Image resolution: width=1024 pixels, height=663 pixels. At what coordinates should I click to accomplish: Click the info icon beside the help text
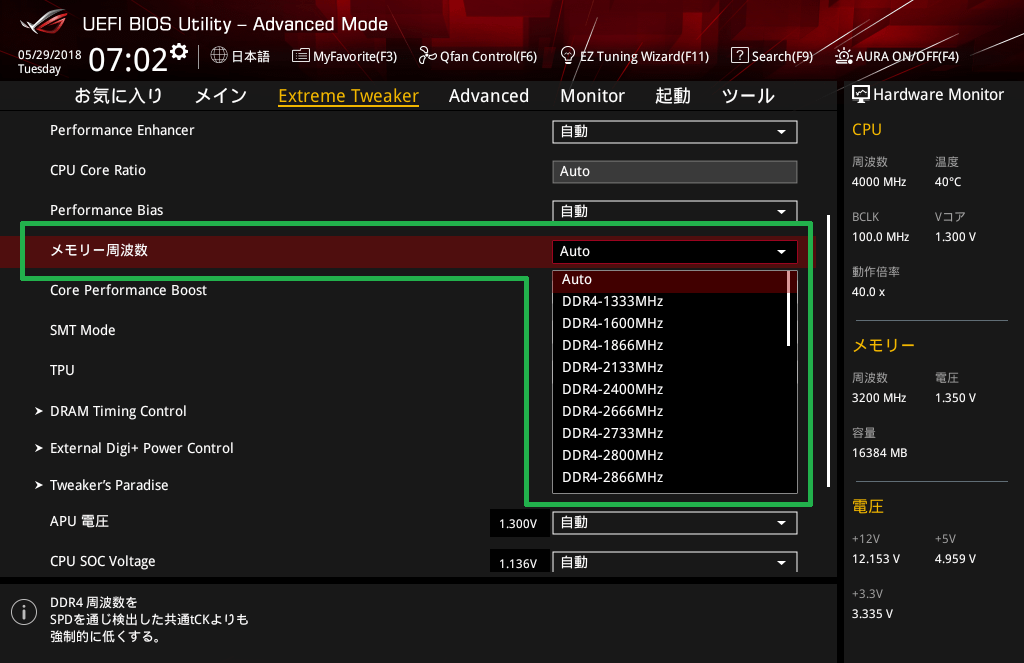[x=24, y=612]
